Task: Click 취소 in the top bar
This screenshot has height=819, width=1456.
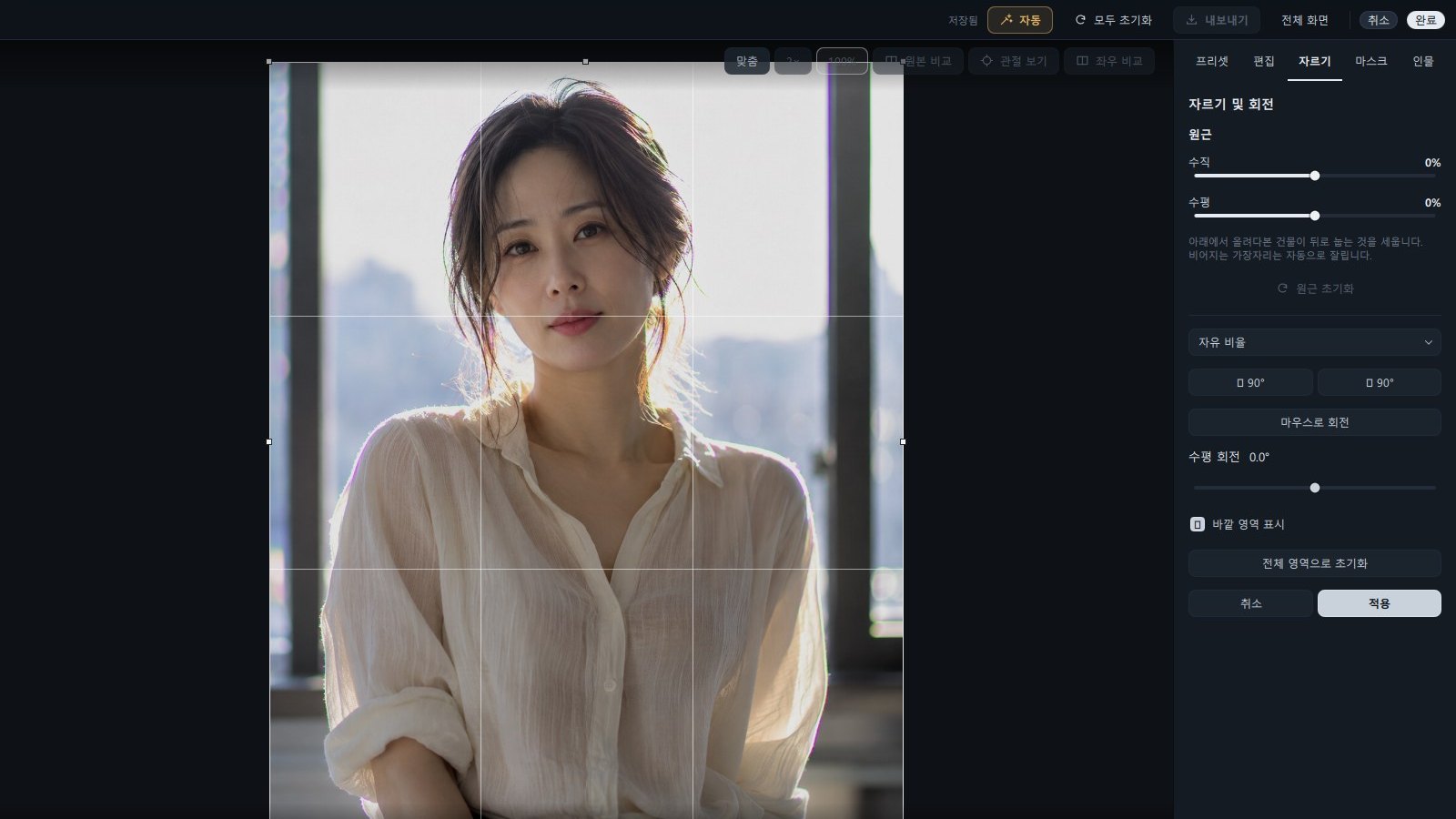Action: (1379, 20)
